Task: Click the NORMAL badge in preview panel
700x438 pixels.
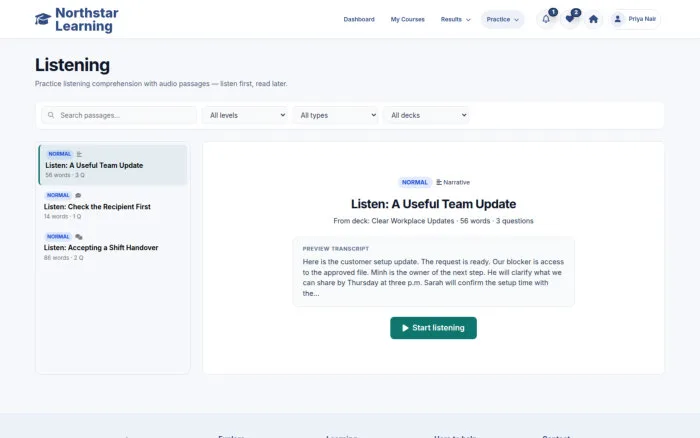Action: [415, 182]
